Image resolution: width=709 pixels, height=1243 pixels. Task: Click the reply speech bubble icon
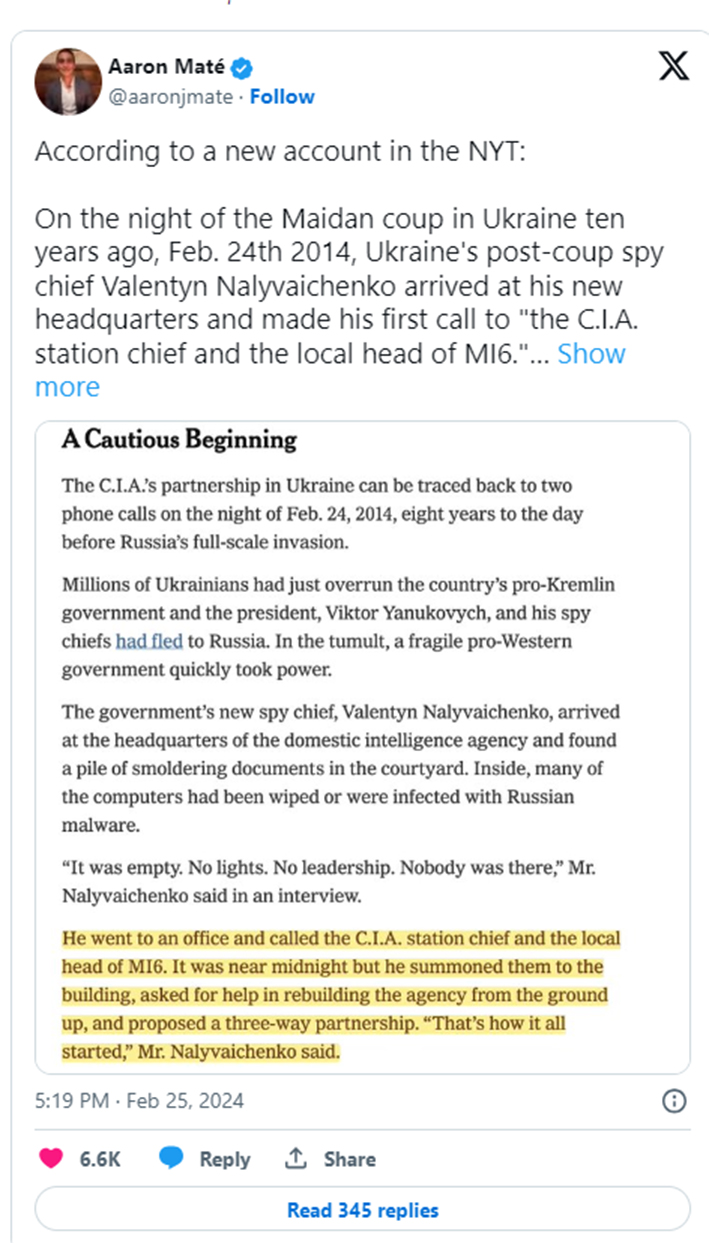(171, 1158)
